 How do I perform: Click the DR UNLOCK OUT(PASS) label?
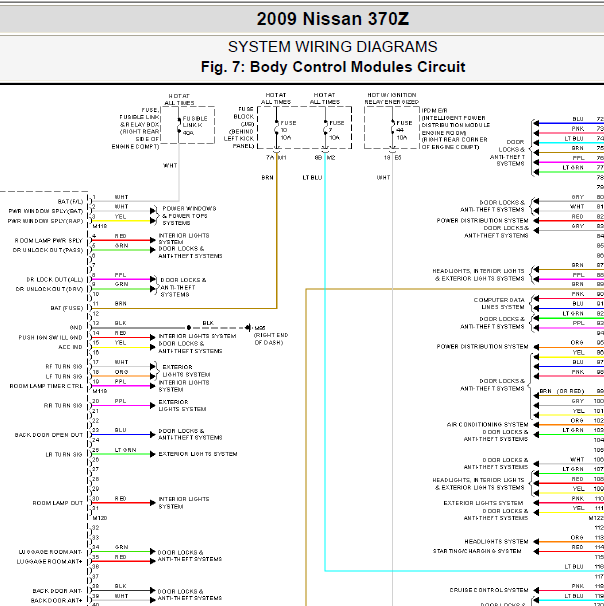coord(48,250)
